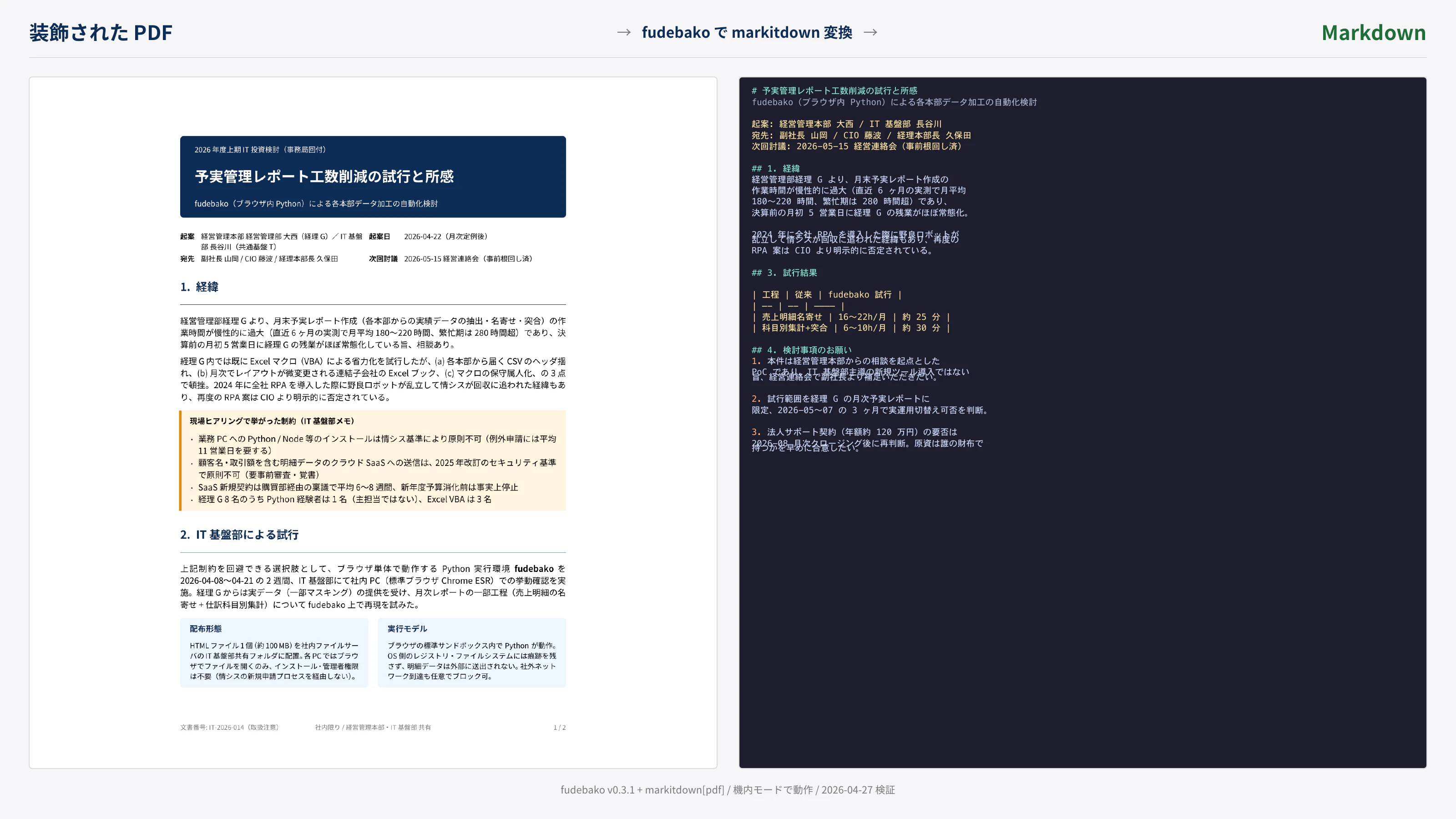The image size is (1456, 819).
Task: Click the 'fudebako で markitdown 変換' label
Action: 747,32
